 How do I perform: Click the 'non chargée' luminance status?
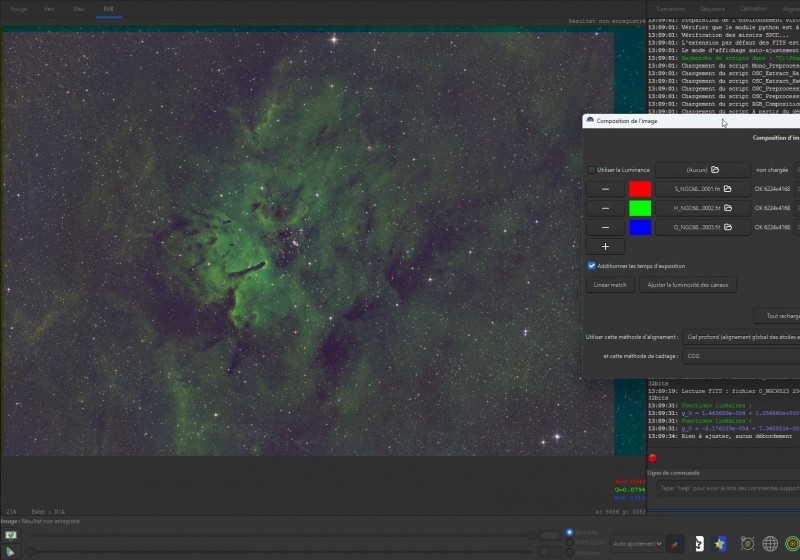772,170
